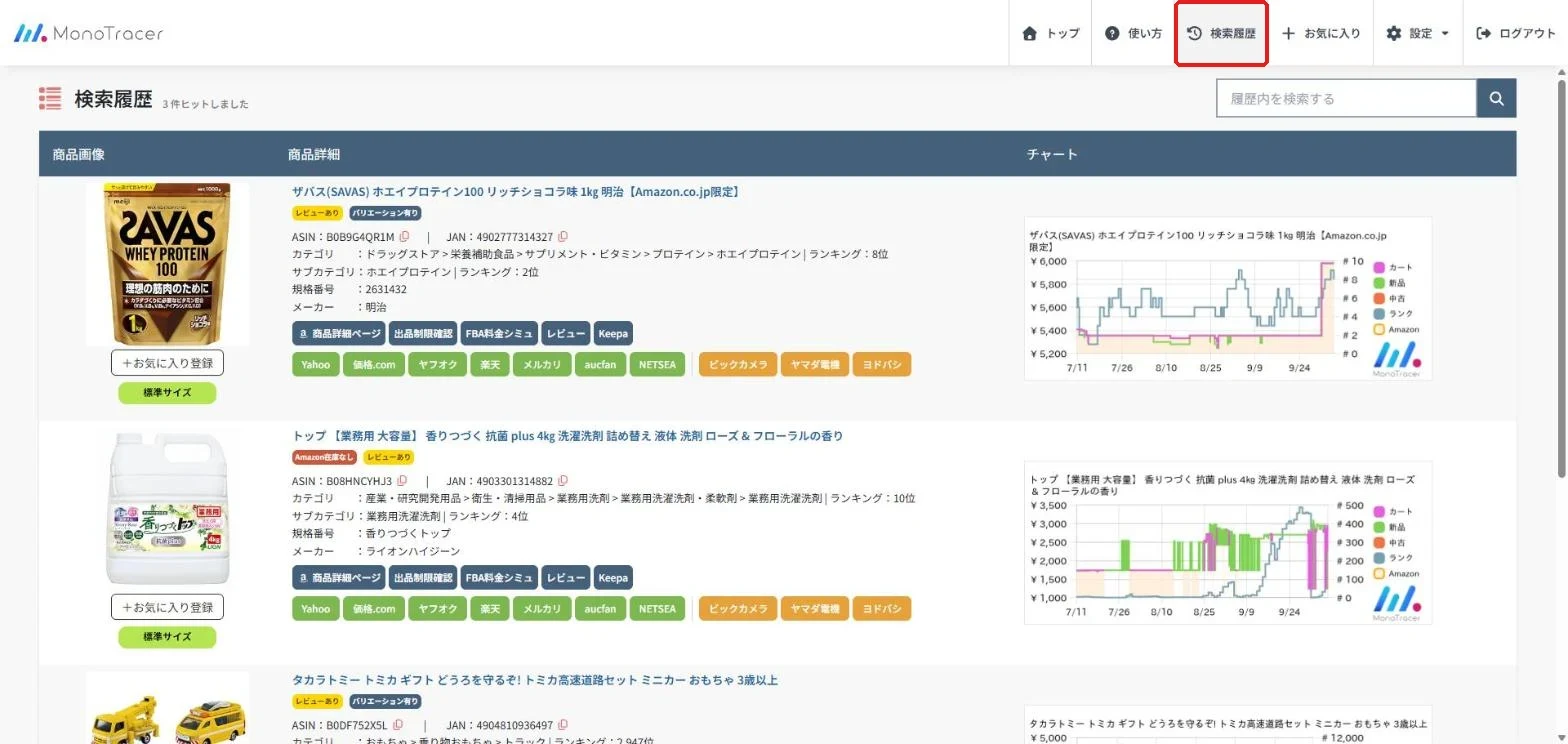Open Keepa for SAVAS protein
This screenshot has width=1568, height=744.
pyautogui.click(x=613, y=333)
